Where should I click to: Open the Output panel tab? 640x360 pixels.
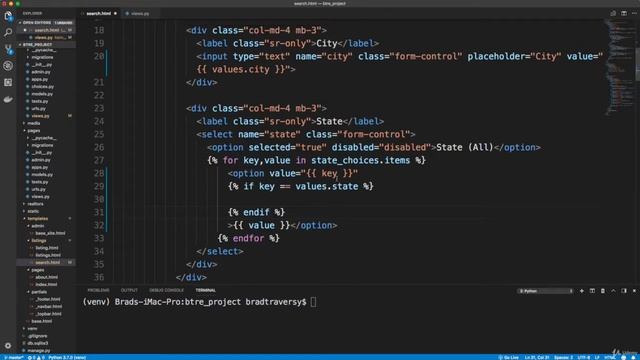coord(129,290)
